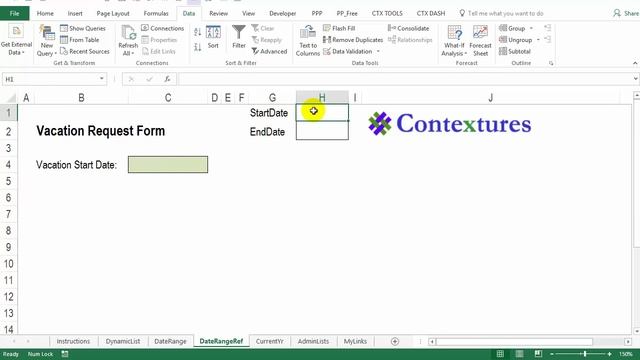
Task: Click the Group rows button
Action: 512,28
